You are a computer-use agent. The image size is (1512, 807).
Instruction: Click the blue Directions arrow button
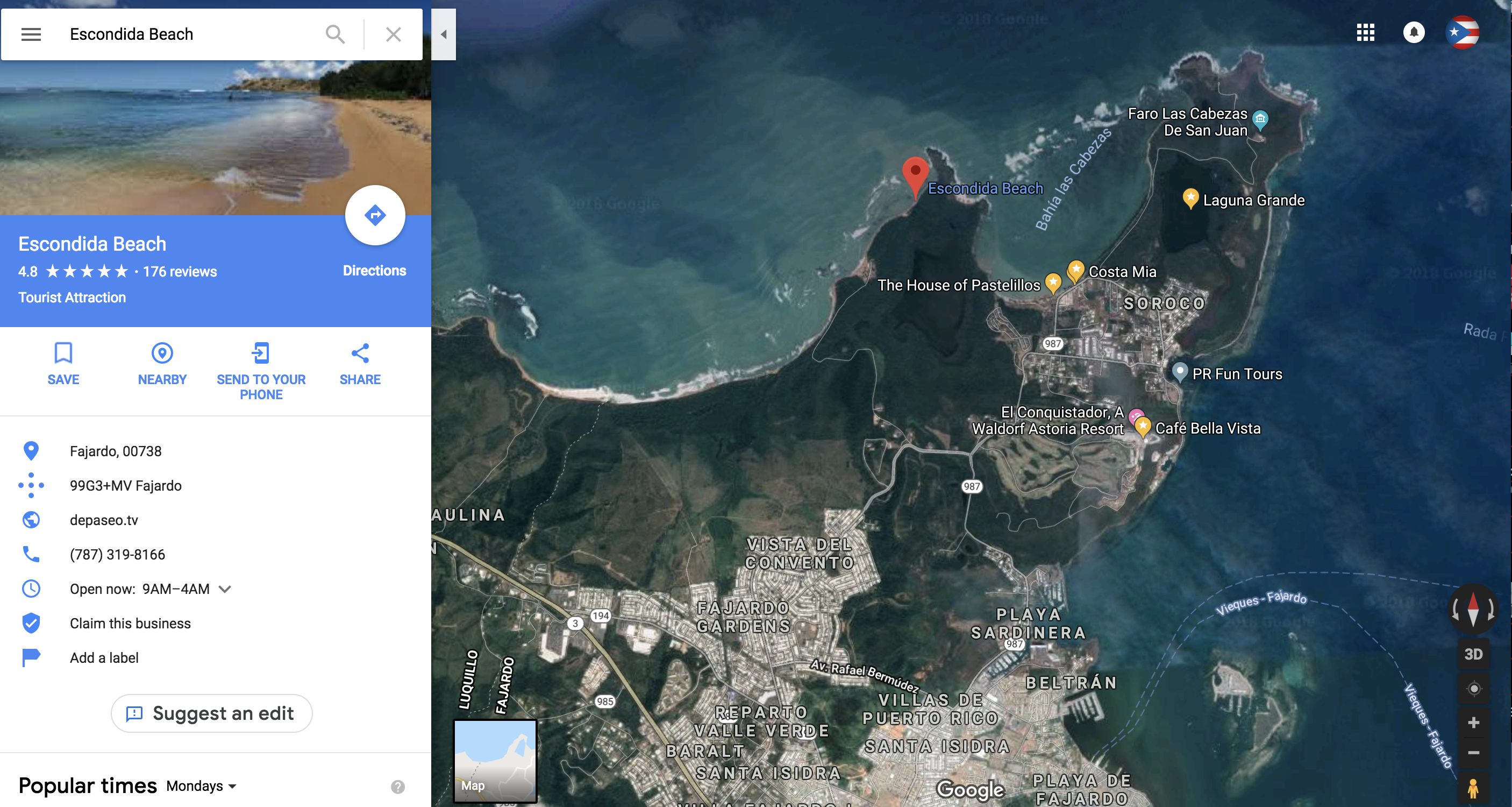(x=374, y=216)
